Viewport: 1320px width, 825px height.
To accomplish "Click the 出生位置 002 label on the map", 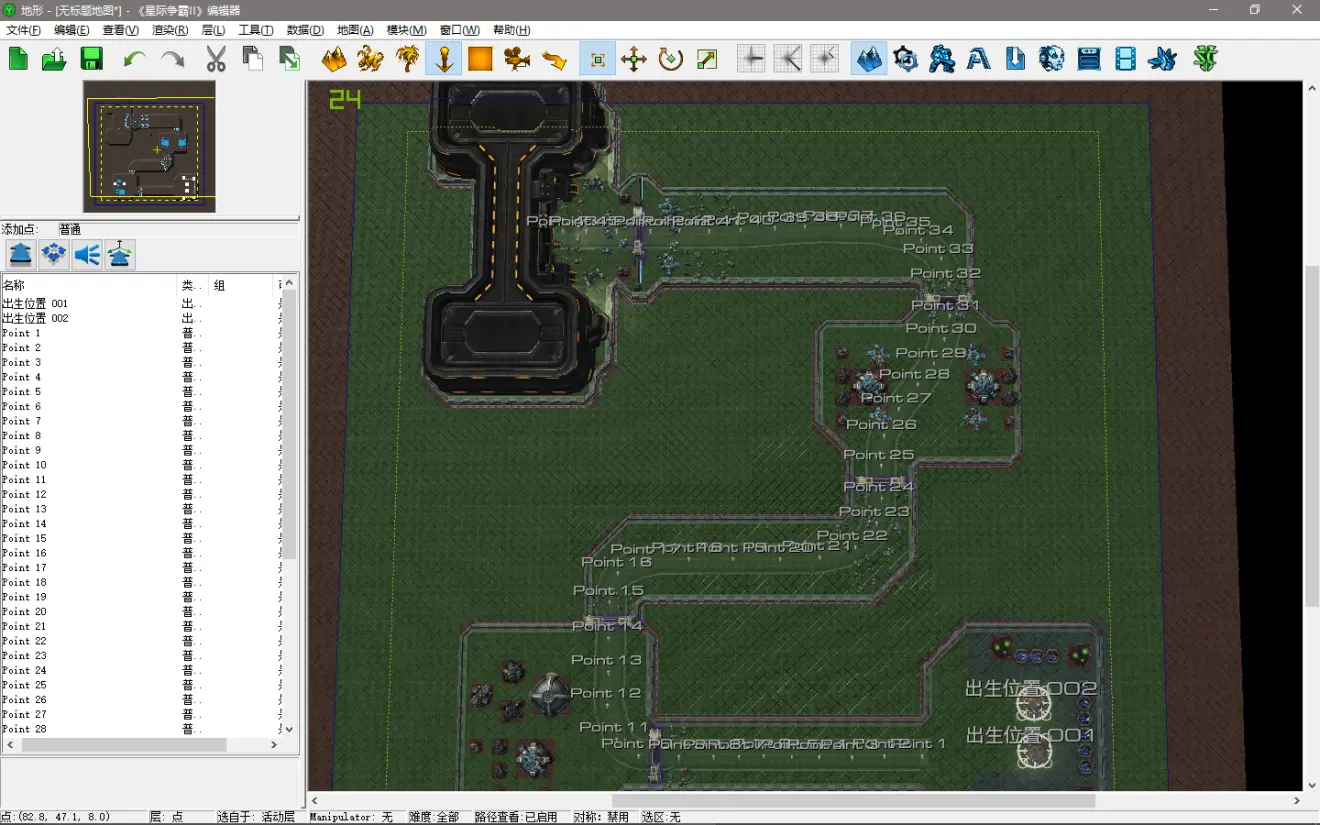I will (x=1031, y=688).
